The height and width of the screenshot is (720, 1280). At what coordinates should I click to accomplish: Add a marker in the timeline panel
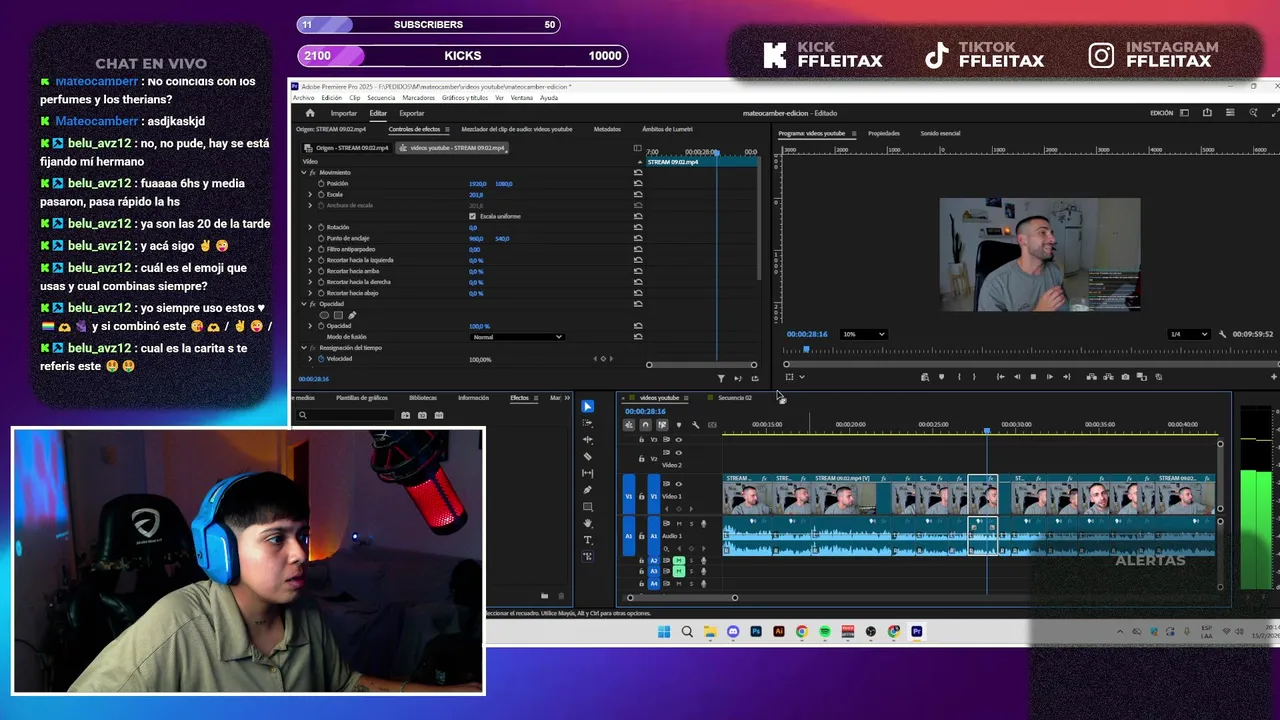click(678, 425)
